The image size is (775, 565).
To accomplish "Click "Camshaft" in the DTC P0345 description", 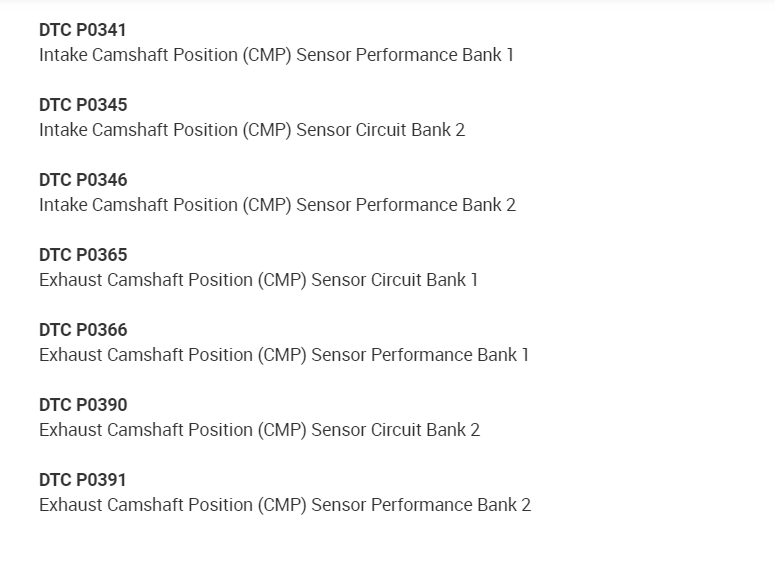I will (x=132, y=130).
